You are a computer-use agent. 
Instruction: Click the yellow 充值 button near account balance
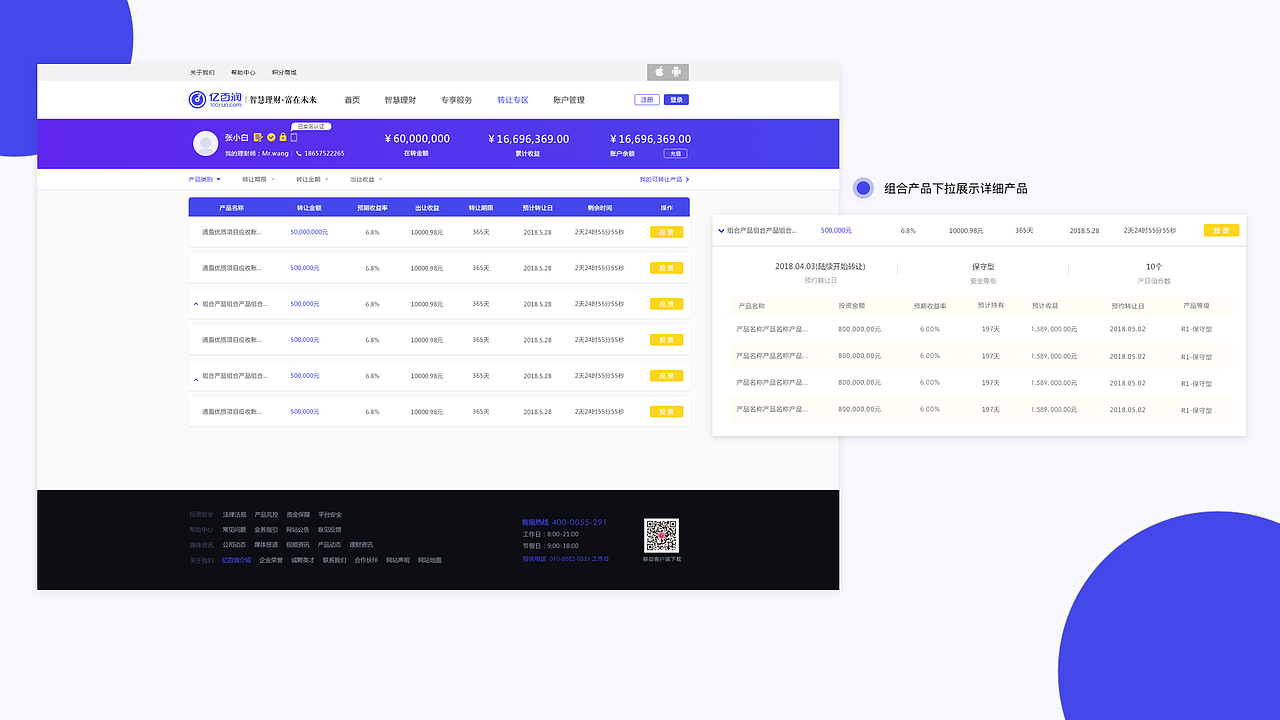[x=677, y=154]
